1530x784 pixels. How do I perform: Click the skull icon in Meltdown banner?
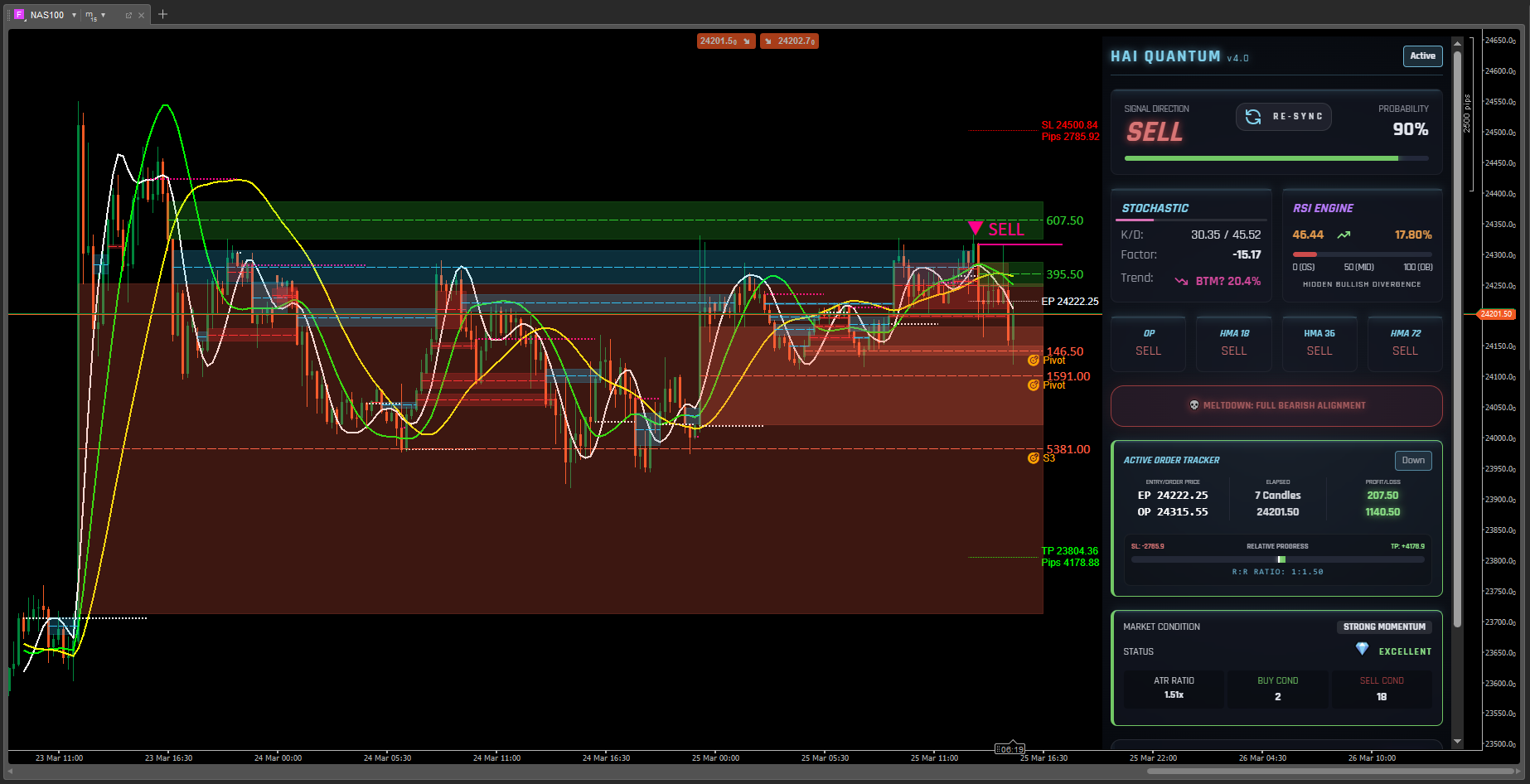1193,405
